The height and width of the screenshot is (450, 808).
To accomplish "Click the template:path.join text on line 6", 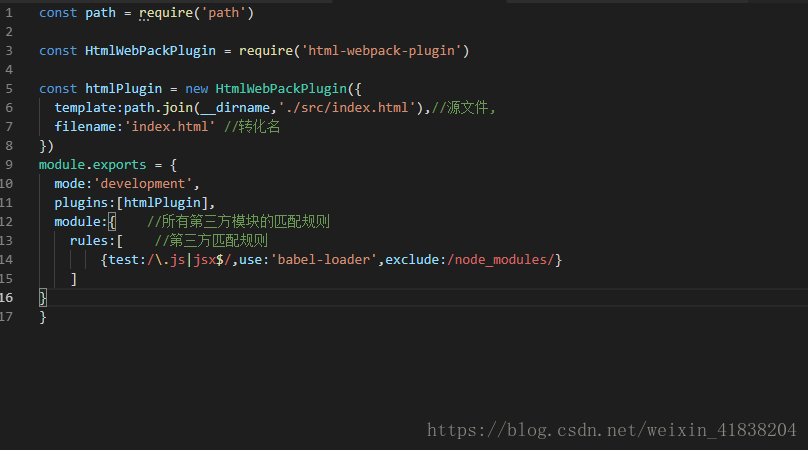I will 124,108.
